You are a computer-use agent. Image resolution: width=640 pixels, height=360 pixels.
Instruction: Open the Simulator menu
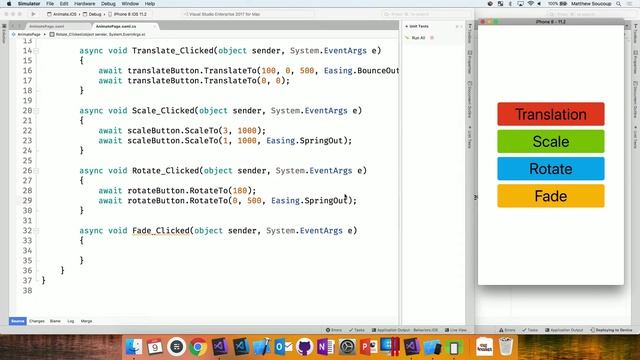29,4
